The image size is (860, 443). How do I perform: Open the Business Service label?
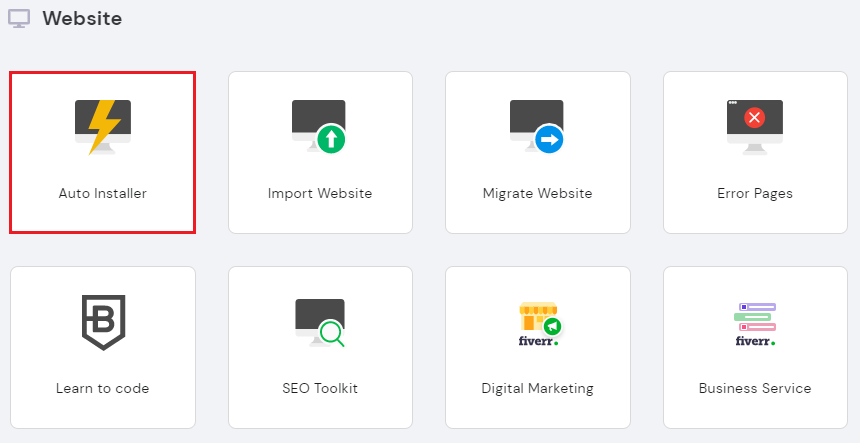point(755,388)
